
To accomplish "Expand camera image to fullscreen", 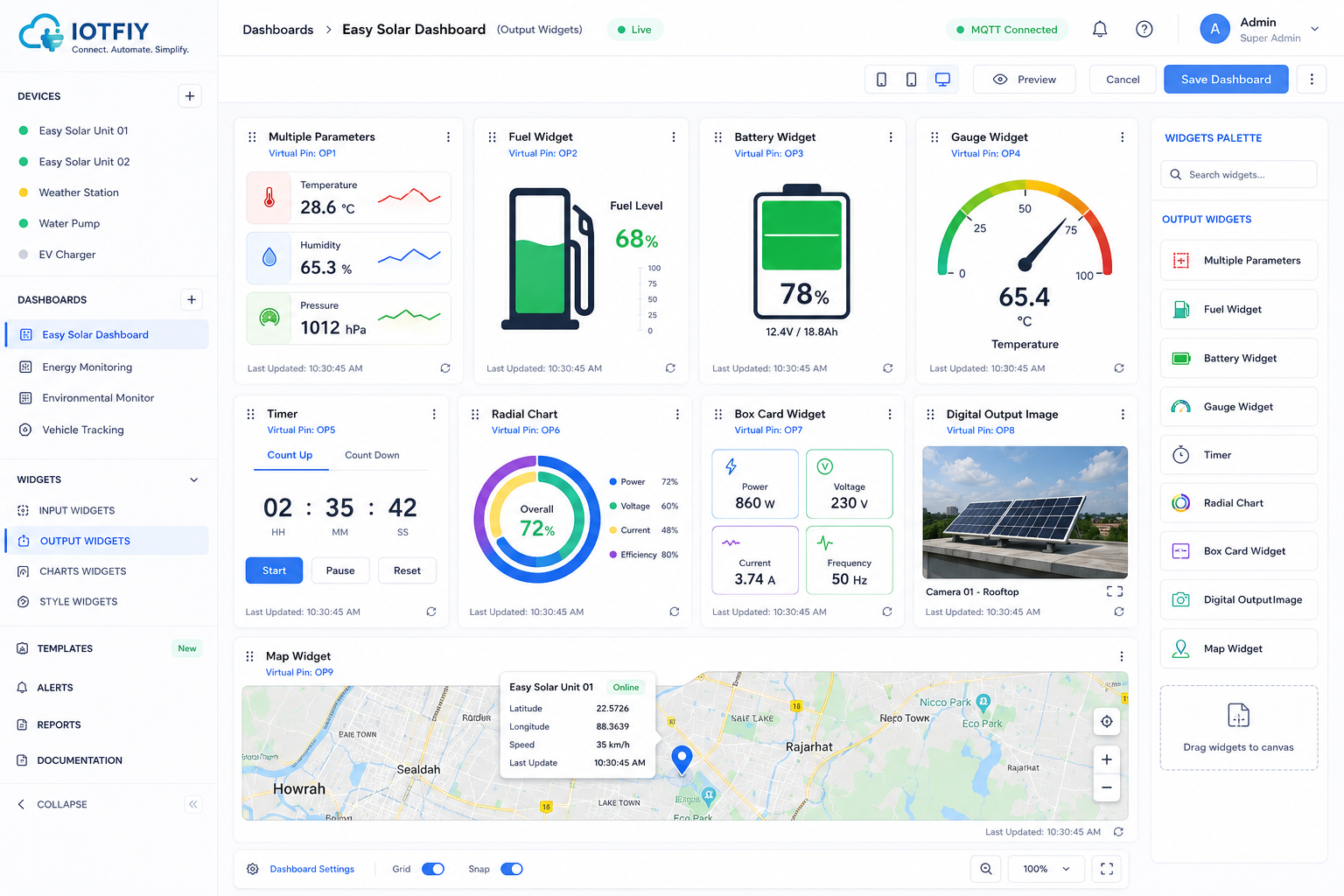I will tap(1115, 591).
